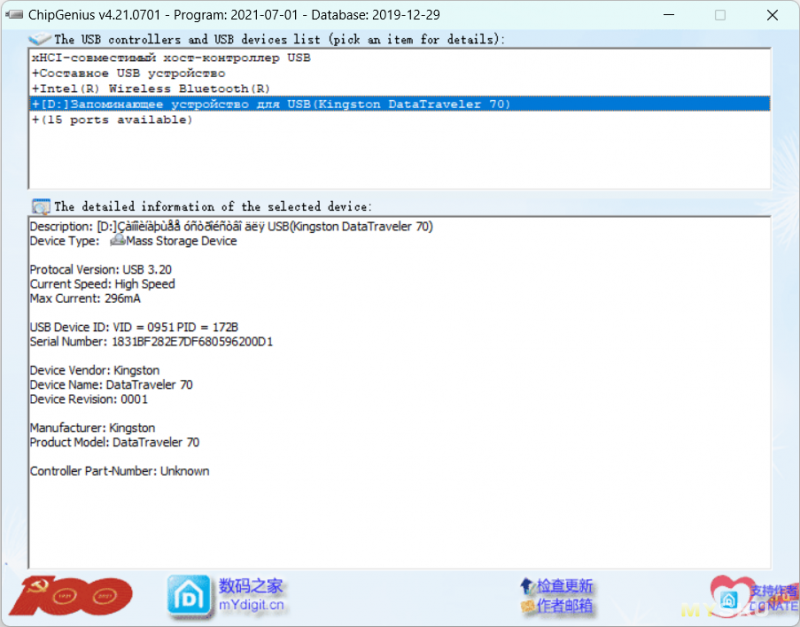
Task: Click the Device Revision: 0001 line
Action: click(x=89, y=399)
